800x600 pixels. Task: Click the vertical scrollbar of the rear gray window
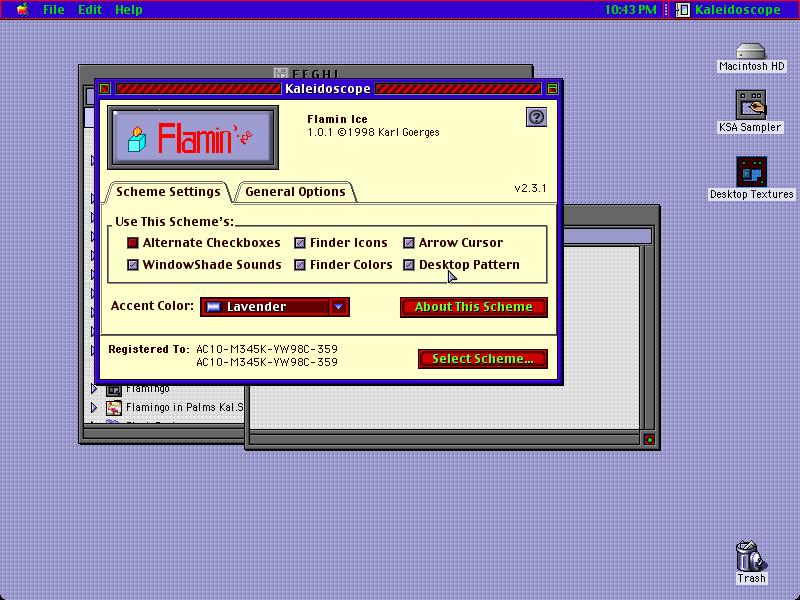point(648,338)
